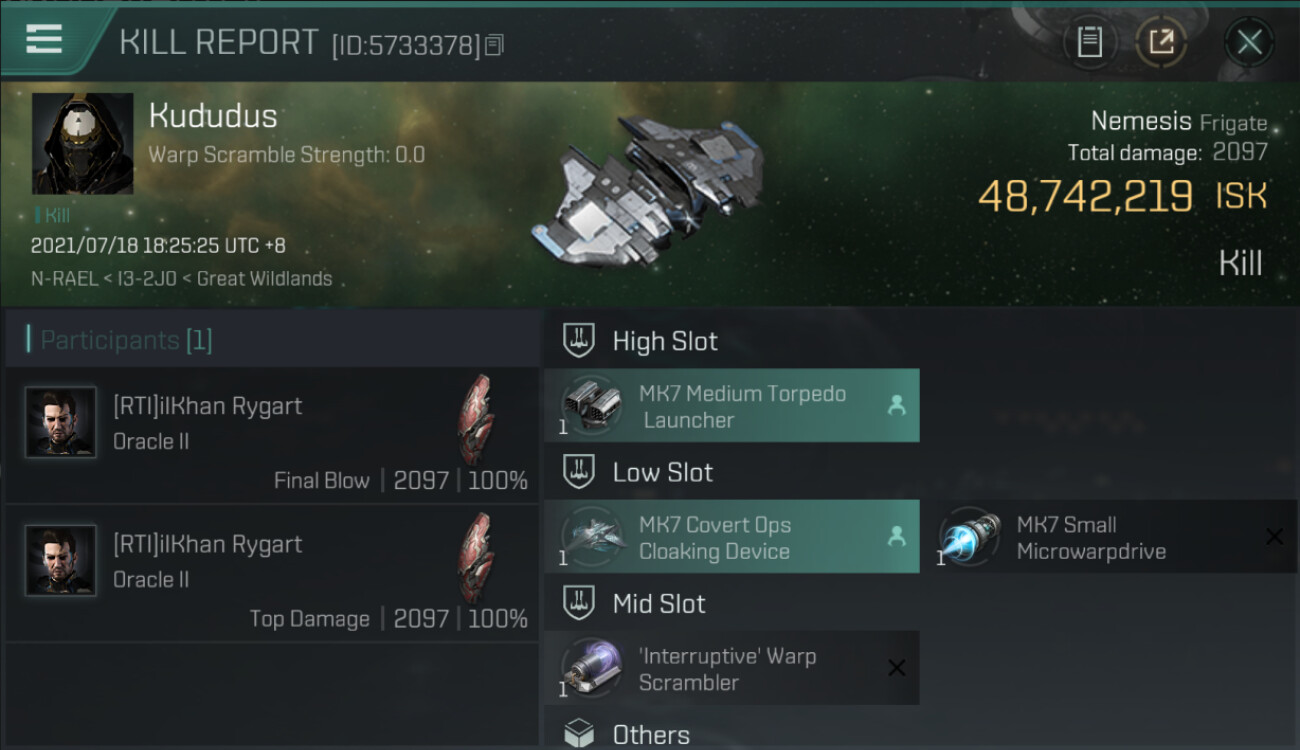
Task: Select the MK7 Medium Torpedo Launcher item
Action: click(732, 406)
